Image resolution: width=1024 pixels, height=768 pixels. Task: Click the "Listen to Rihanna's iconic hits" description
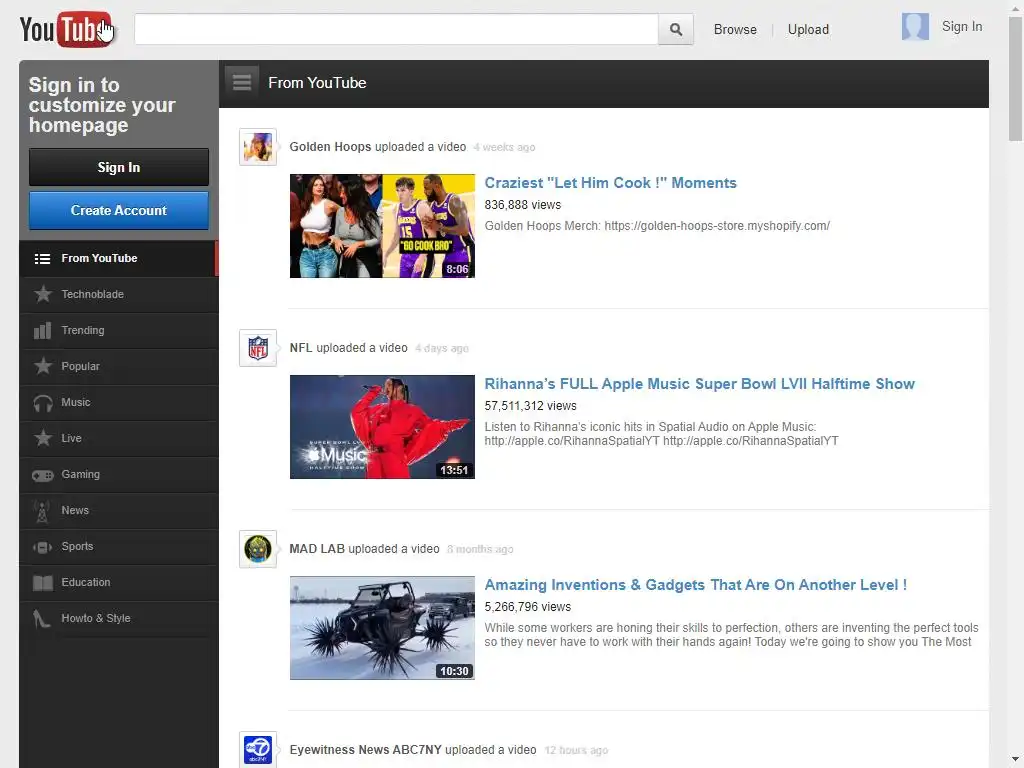tap(662, 434)
